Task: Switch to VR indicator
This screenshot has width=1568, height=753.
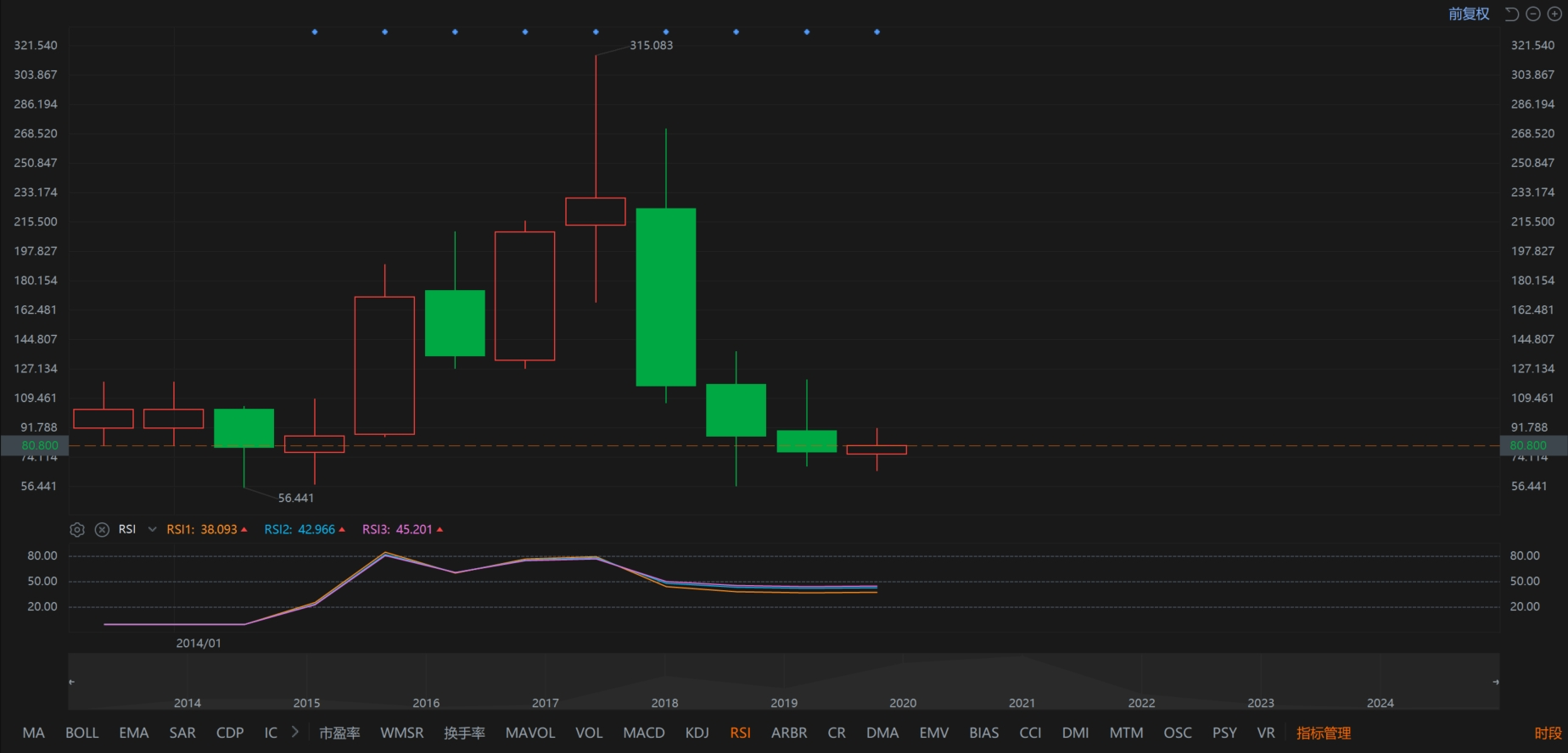Action: (x=1266, y=733)
